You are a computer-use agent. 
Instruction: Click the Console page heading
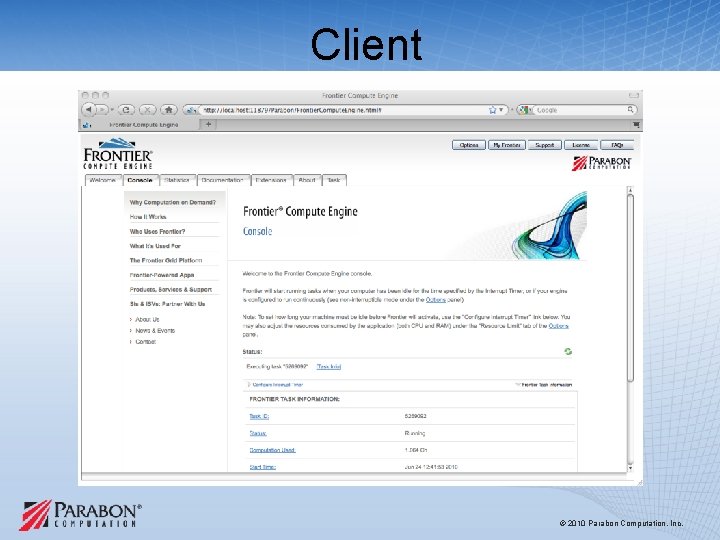click(x=258, y=231)
